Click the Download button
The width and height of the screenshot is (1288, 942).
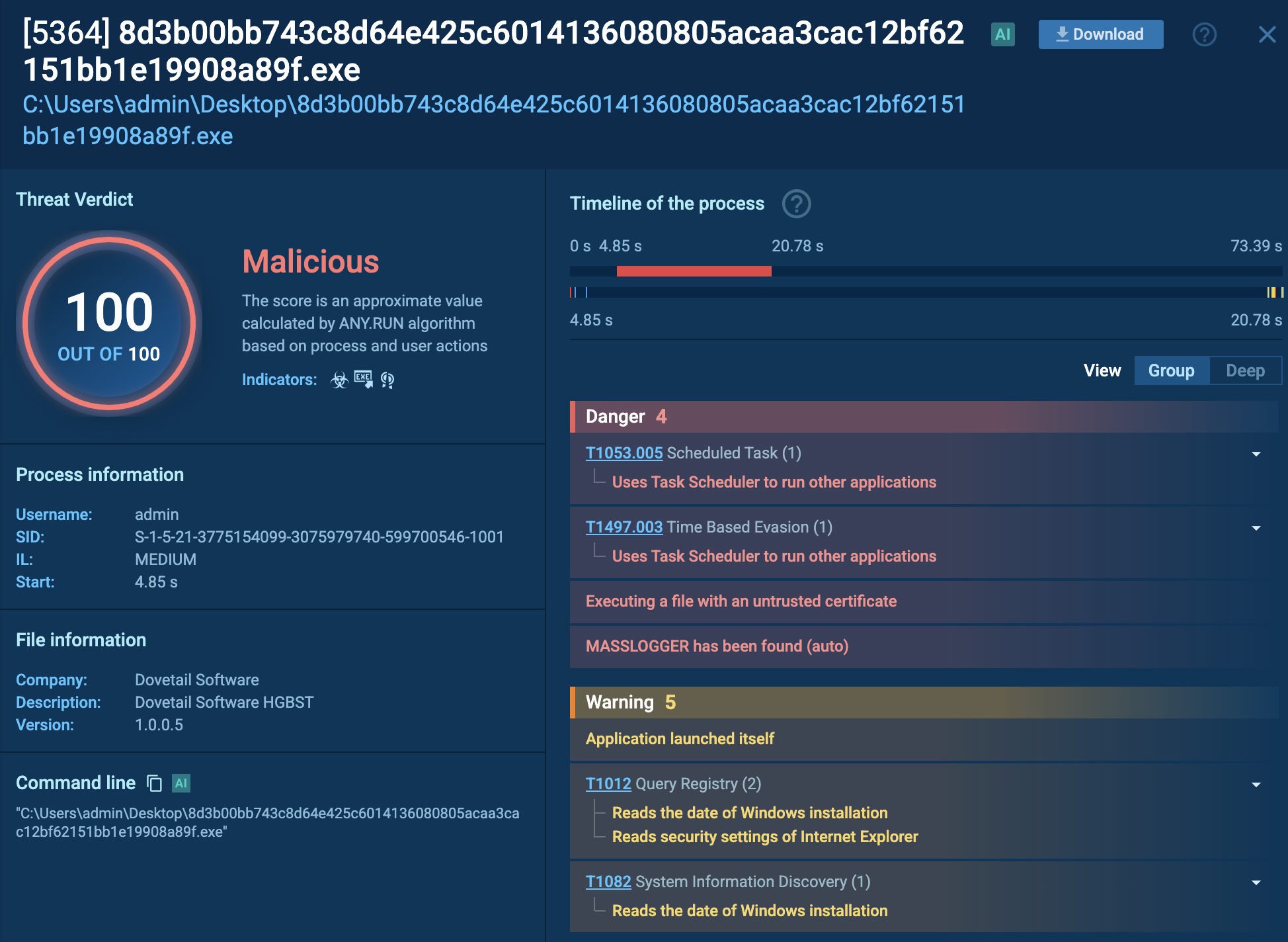[x=1100, y=34]
